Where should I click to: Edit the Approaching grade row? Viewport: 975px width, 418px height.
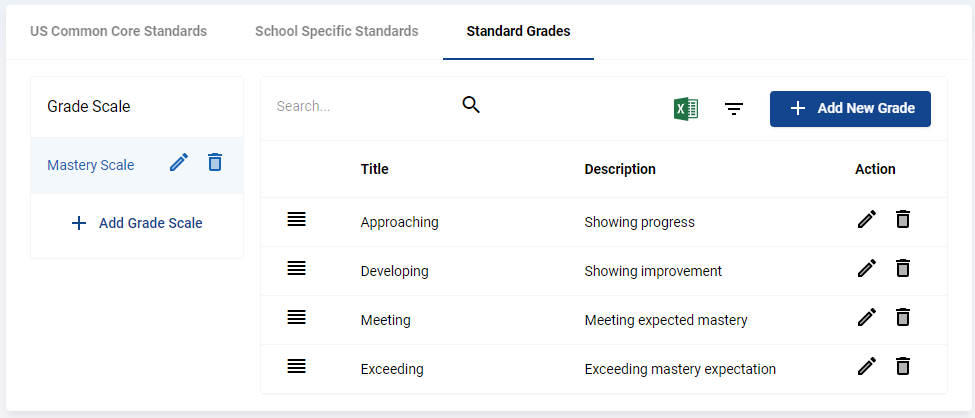point(867,219)
